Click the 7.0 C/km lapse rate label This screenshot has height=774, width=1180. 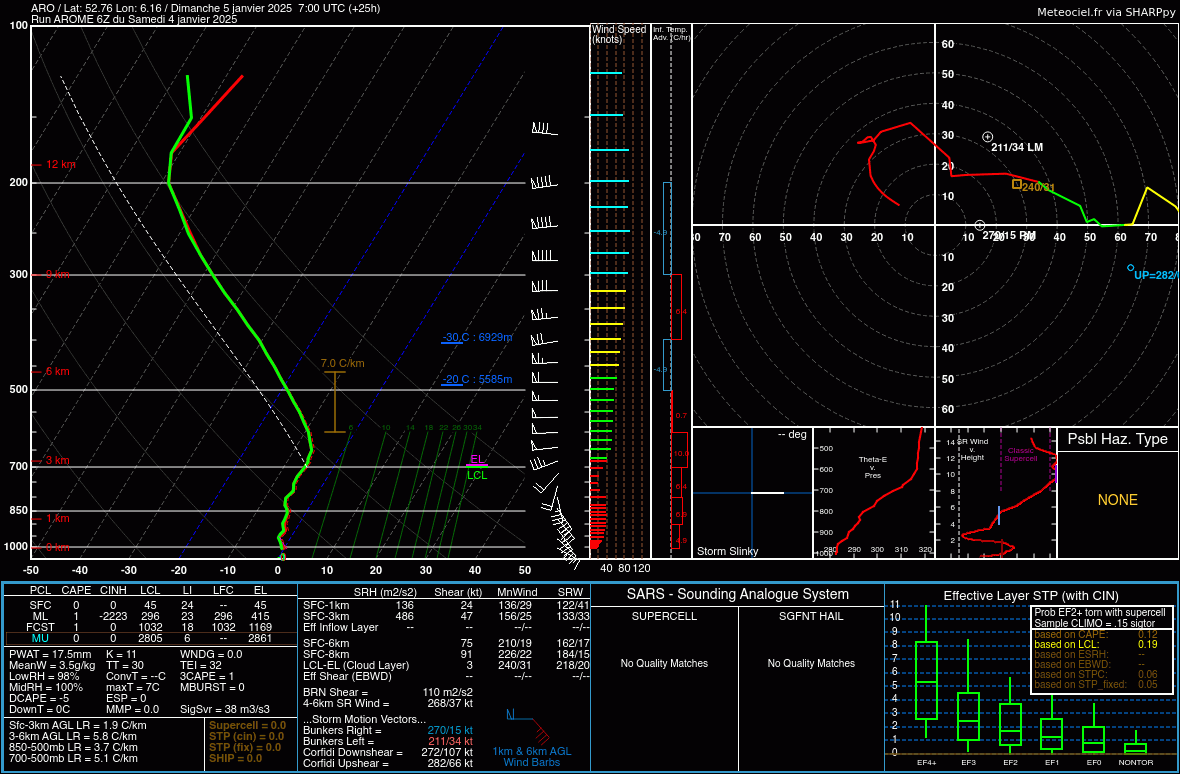pyautogui.click(x=342, y=363)
